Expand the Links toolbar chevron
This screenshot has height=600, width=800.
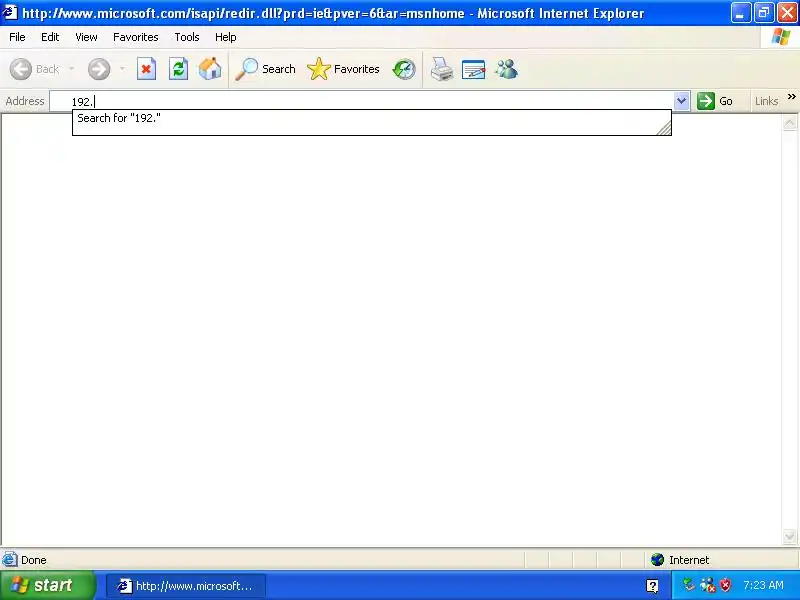click(x=791, y=96)
